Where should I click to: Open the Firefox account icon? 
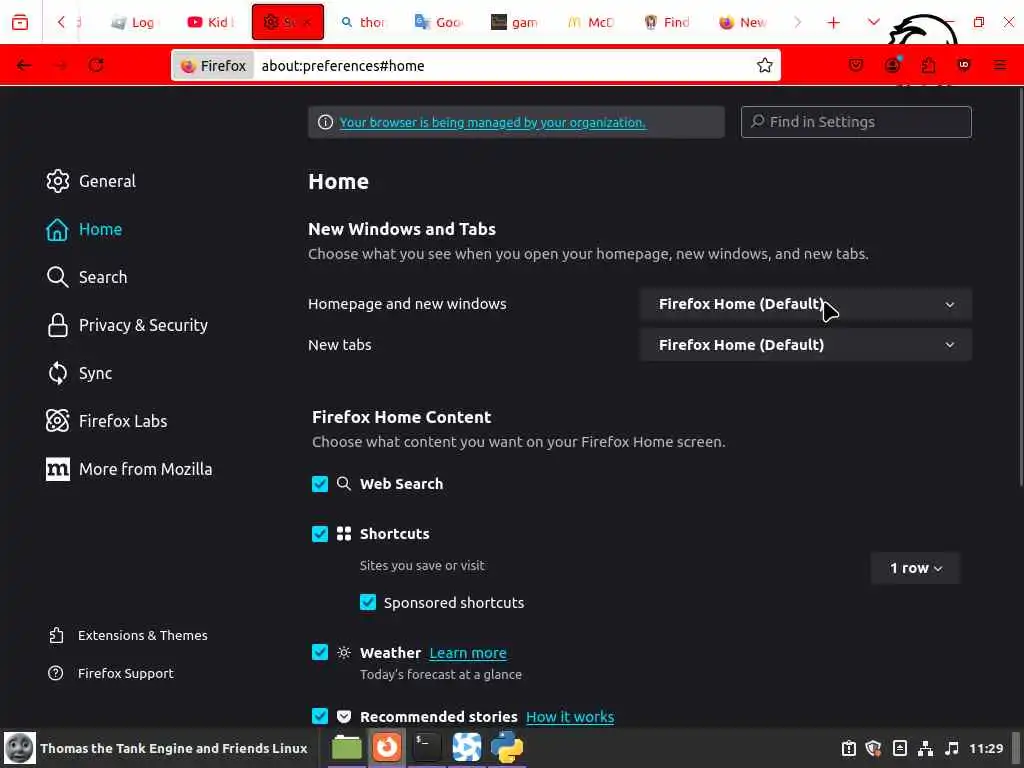892,65
